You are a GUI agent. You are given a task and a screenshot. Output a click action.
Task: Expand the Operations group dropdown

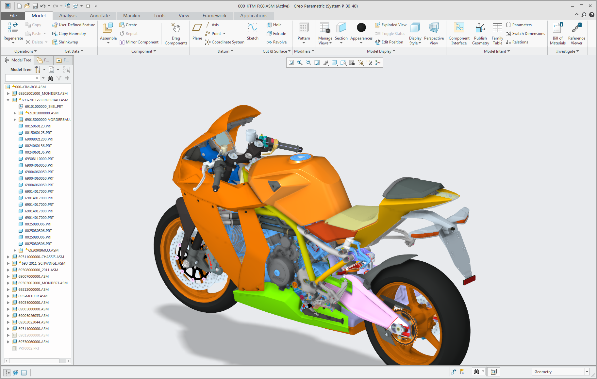(x=25, y=51)
